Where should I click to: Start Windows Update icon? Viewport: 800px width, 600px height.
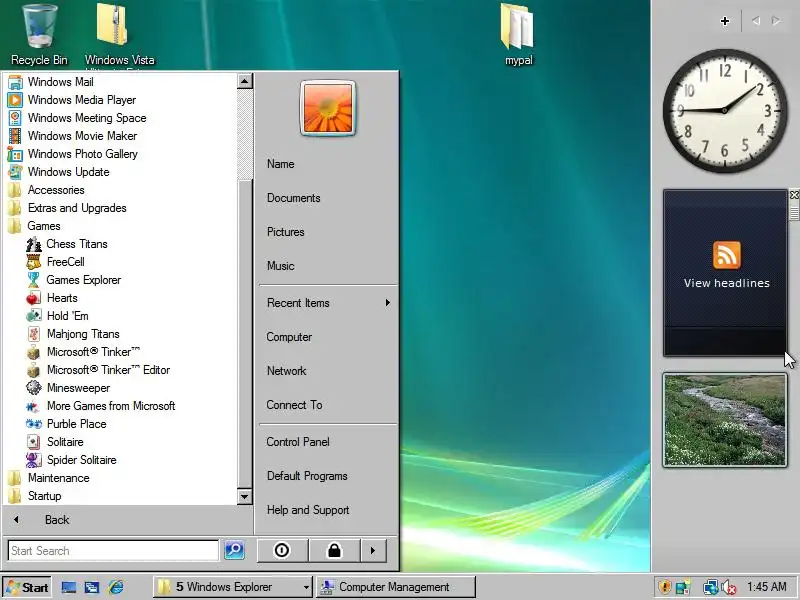click(15, 172)
